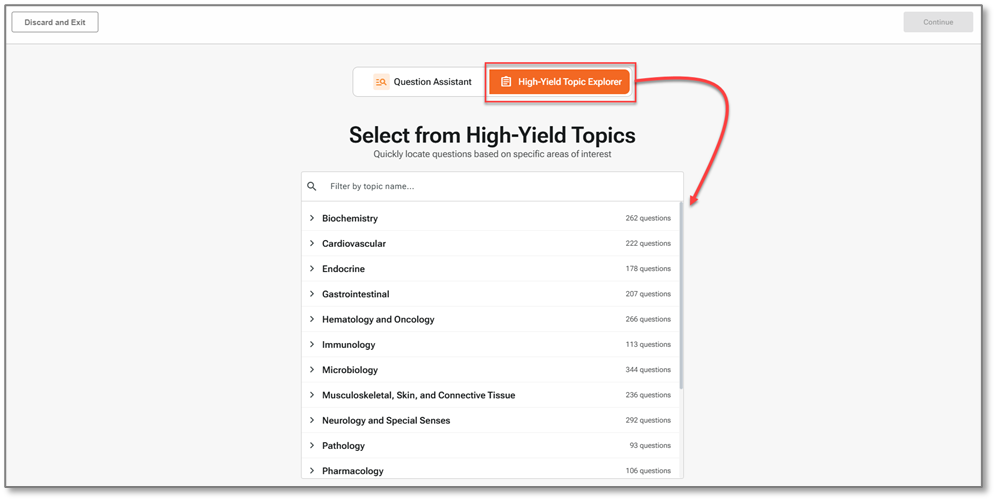Select High-Yield Topic Explorer tab
This screenshot has width=996, height=501.
tap(560, 82)
